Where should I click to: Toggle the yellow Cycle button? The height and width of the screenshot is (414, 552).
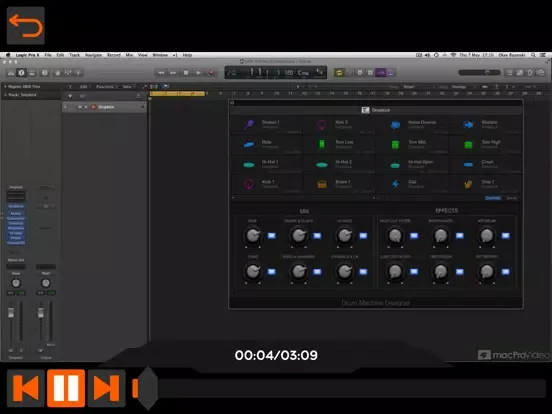339,73
